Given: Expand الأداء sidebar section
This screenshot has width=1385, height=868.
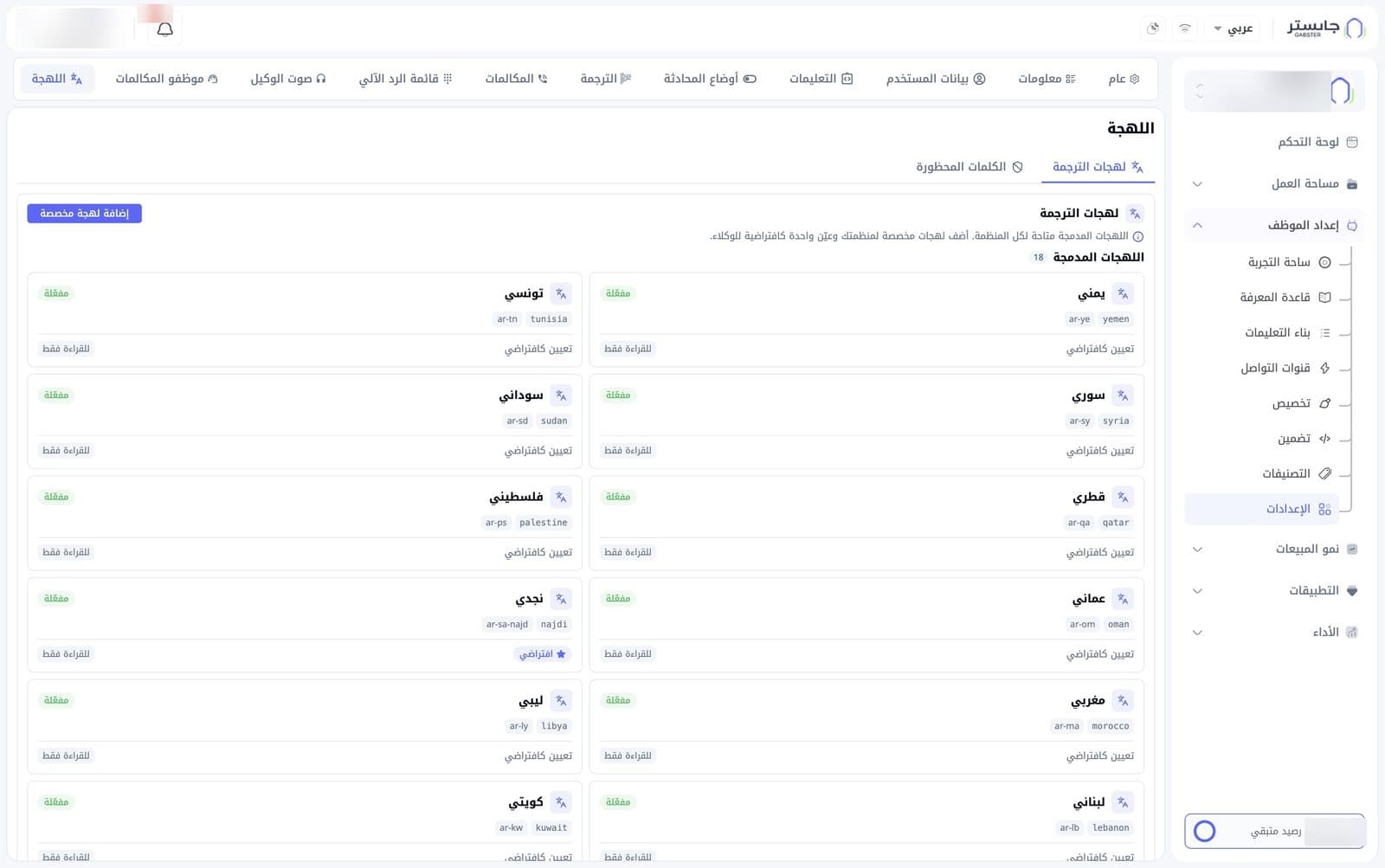Looking at the screenshot, I should 1274,632.
